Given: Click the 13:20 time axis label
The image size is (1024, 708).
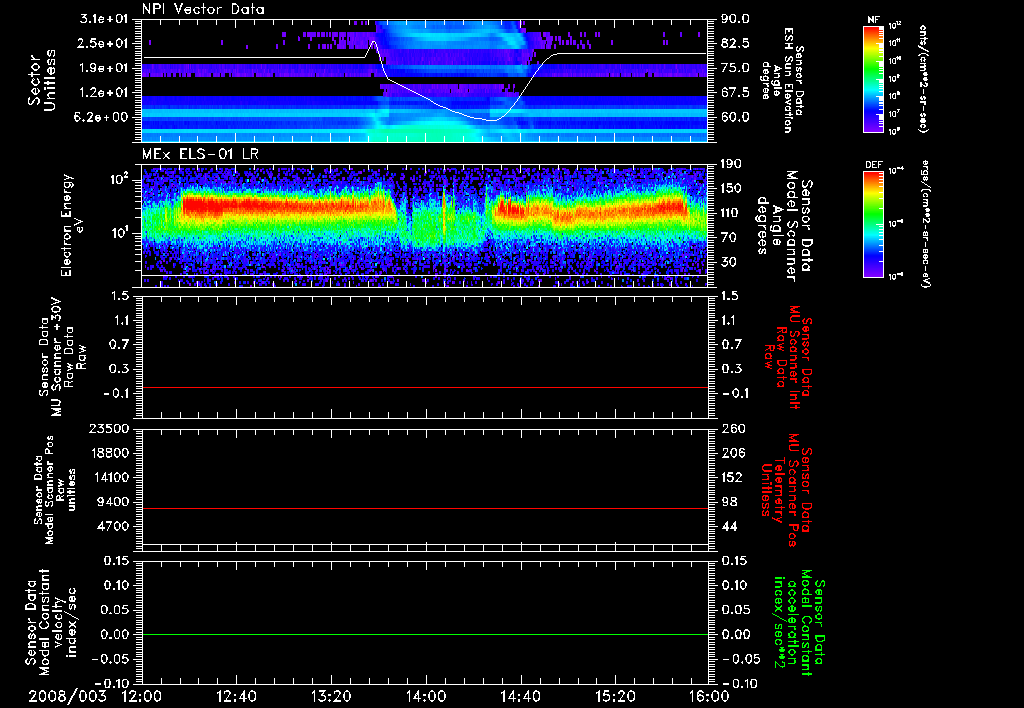Looking at the screenshot, I should (330, 695).
